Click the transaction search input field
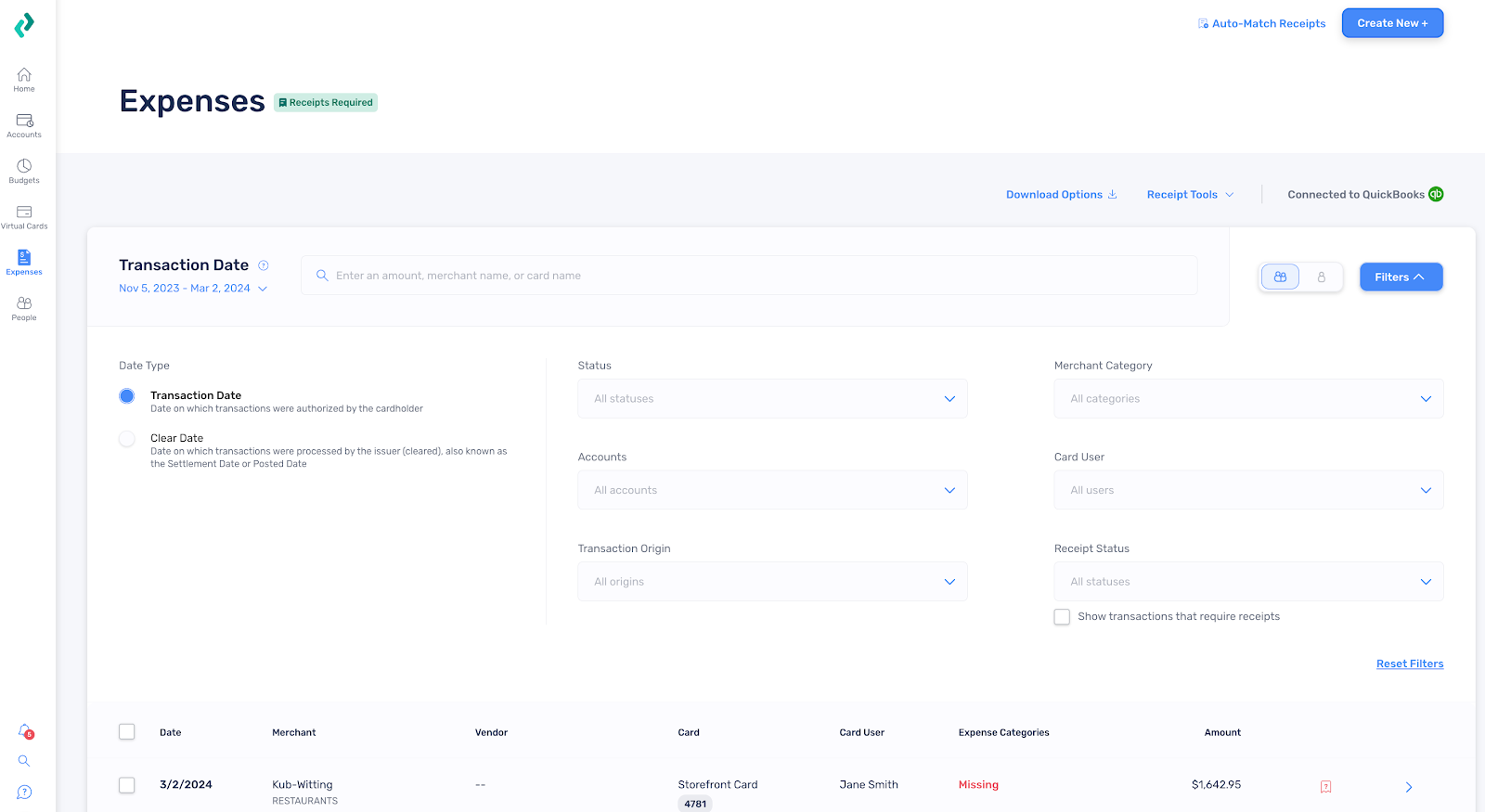1485x812 pixels. click(749, 276)
